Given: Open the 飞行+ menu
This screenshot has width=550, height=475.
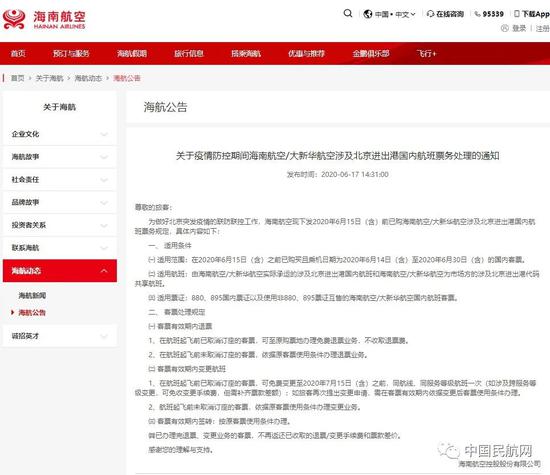Looking at the screenshot, I should click(x=426, y=53).
